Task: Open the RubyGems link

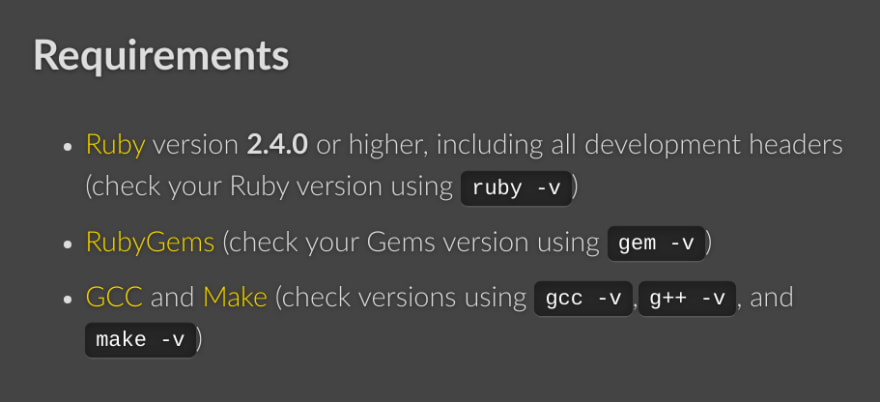Action: click(150, 243)
